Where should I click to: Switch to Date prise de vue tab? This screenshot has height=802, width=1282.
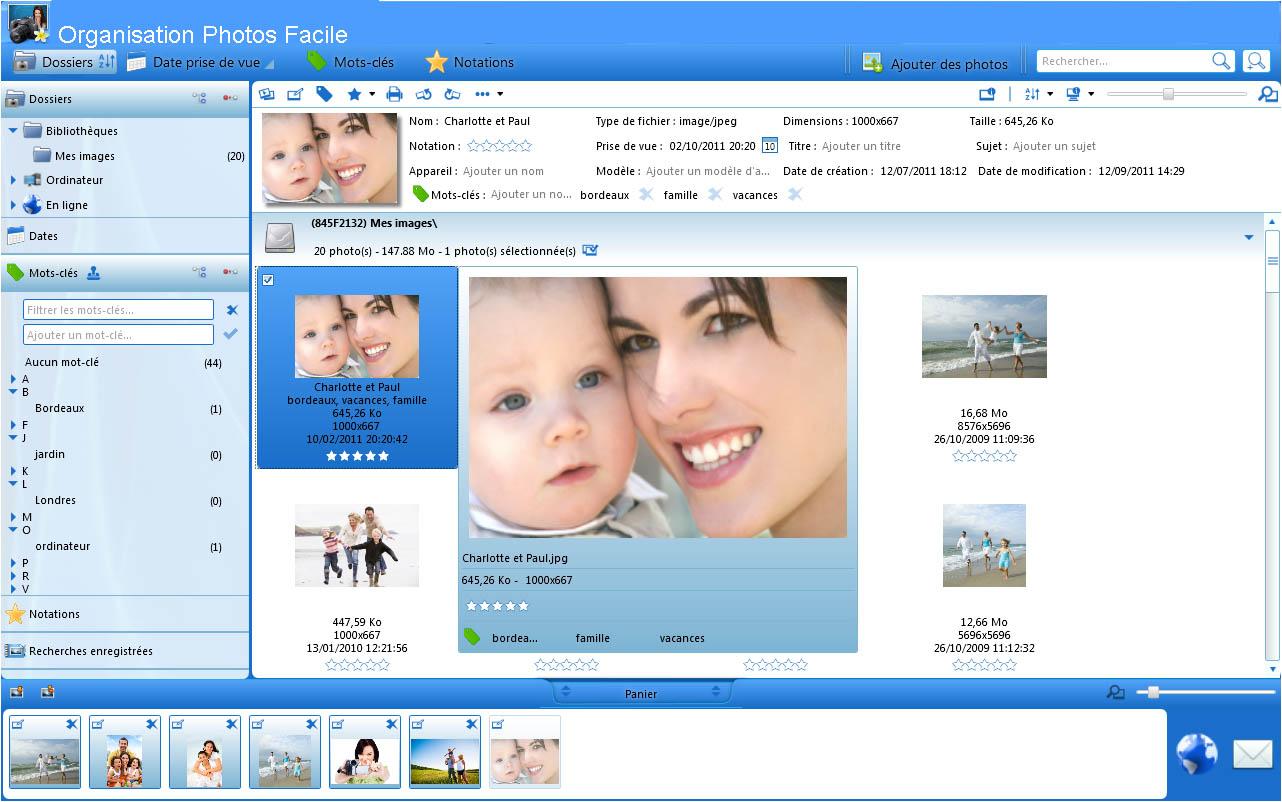tap(200, 62)
